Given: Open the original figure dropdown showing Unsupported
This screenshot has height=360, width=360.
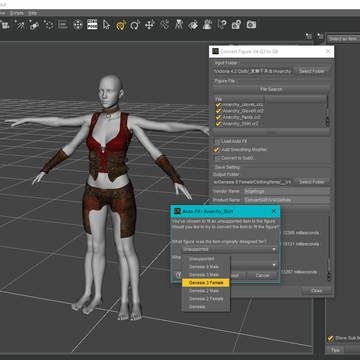Looking at the screenshot, I should pyautogui.click(x=230, y=249).
